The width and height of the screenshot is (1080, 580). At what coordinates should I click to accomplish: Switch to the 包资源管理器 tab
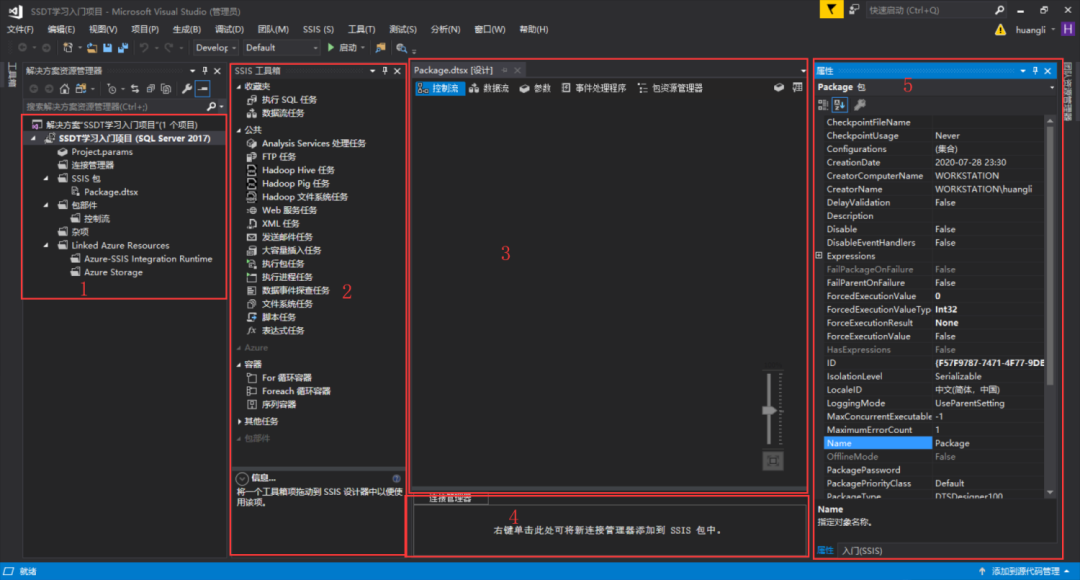pos(670,88)
